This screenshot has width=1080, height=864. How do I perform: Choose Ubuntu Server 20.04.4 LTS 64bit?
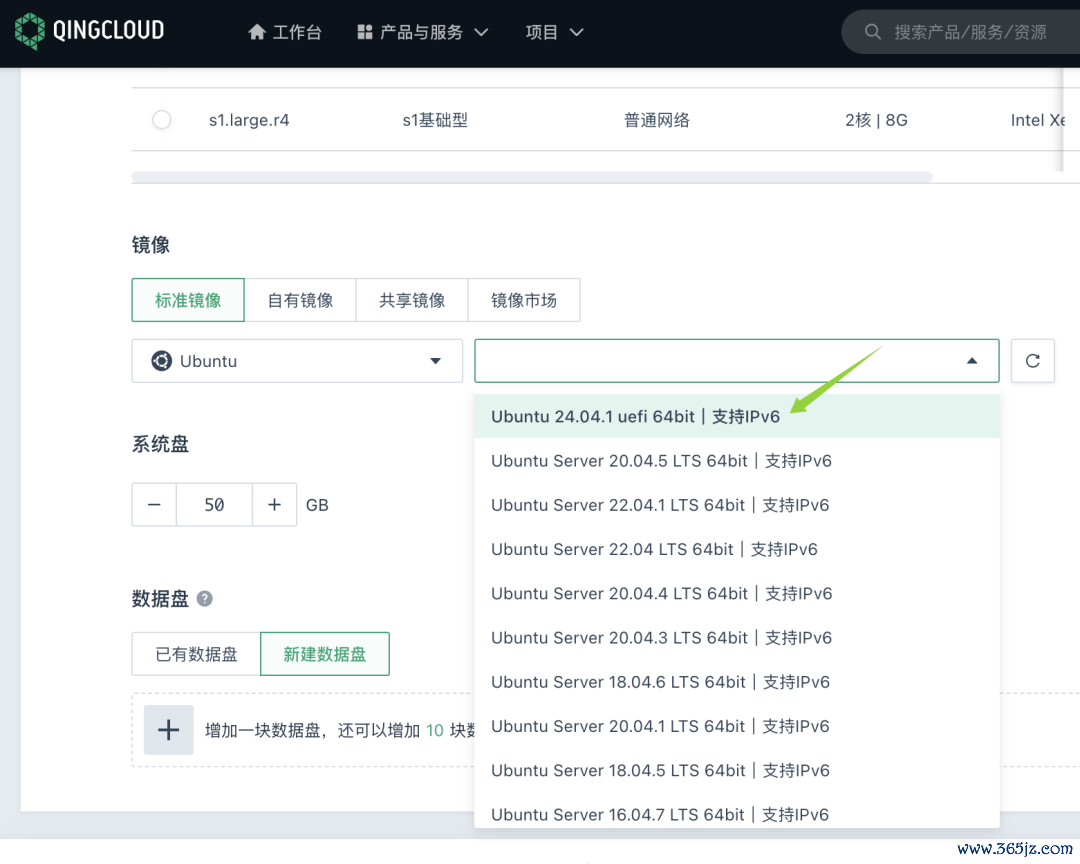click(x=736, y=593)
